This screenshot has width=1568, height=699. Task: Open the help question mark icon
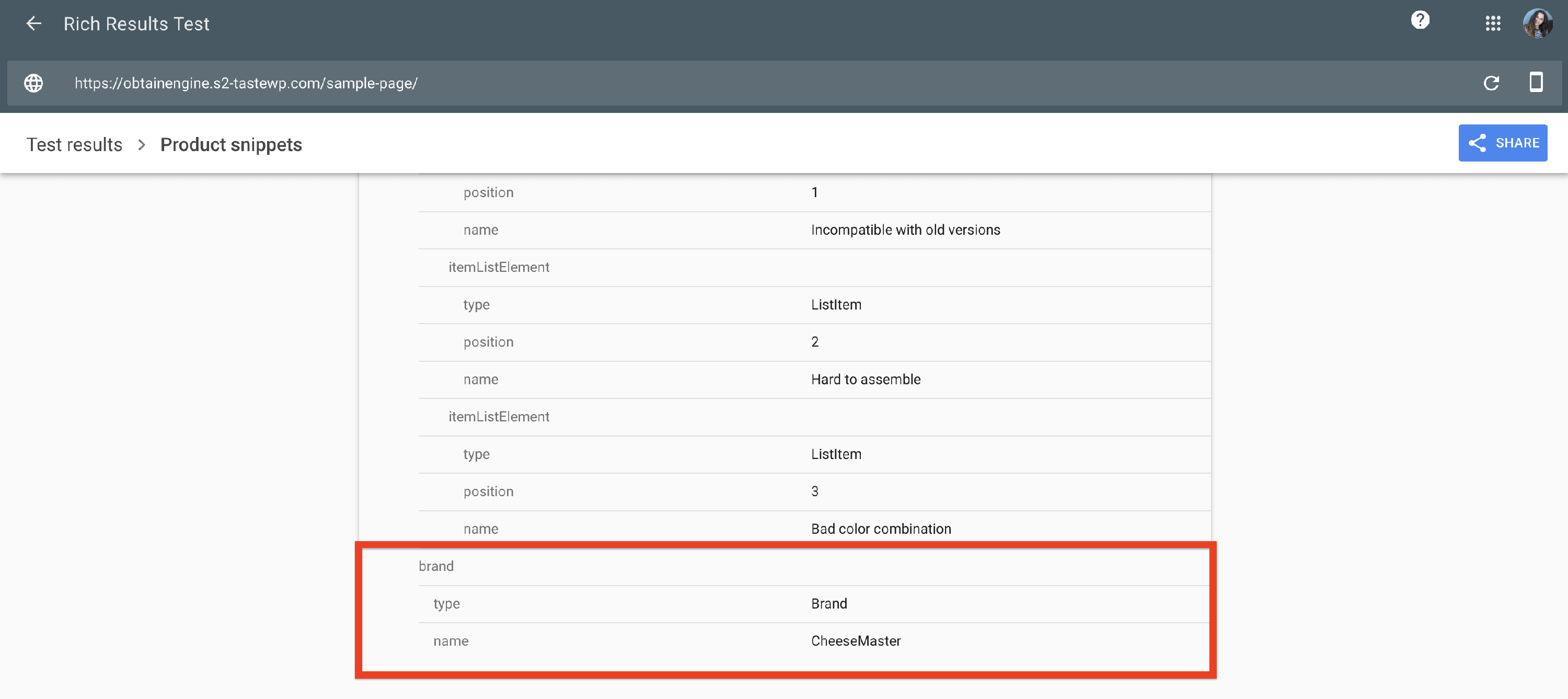click(x=1420, y=21)
